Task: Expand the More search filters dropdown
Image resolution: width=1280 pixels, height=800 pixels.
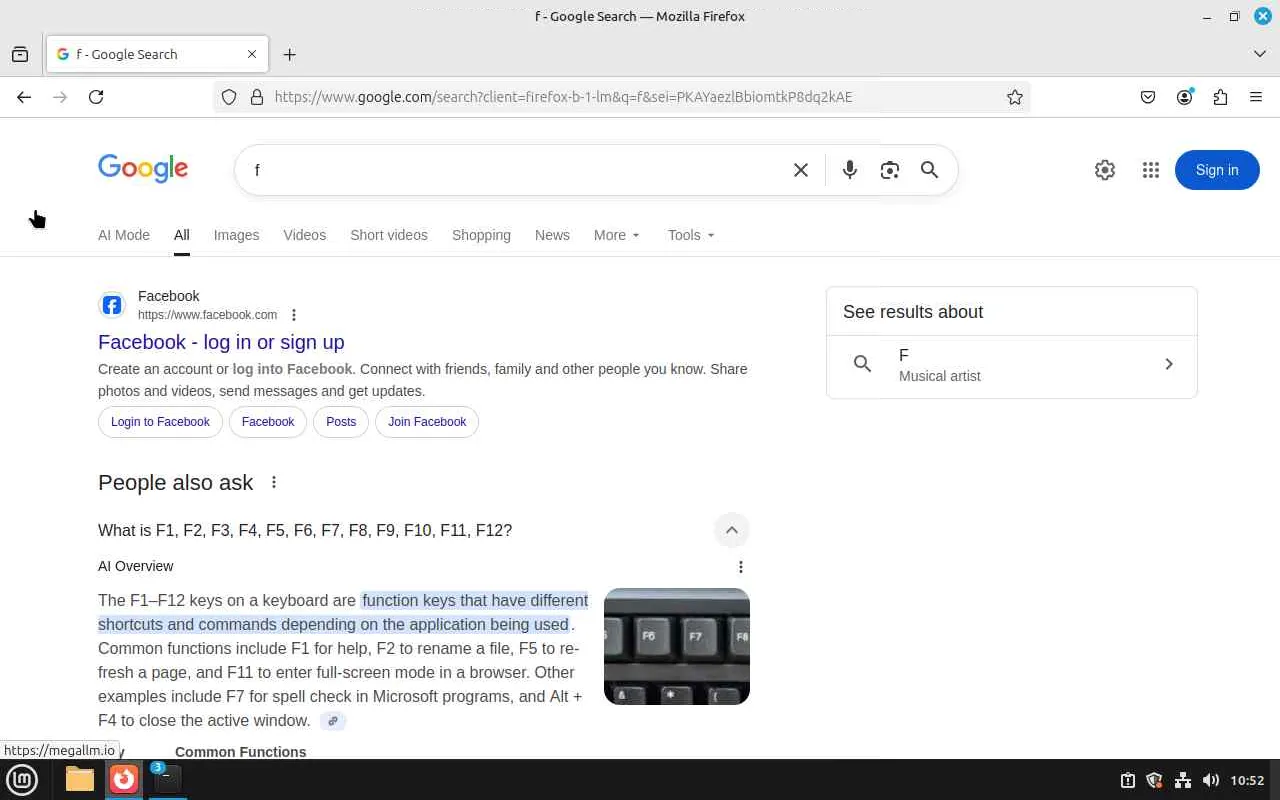Action: [x=616, y=235]
